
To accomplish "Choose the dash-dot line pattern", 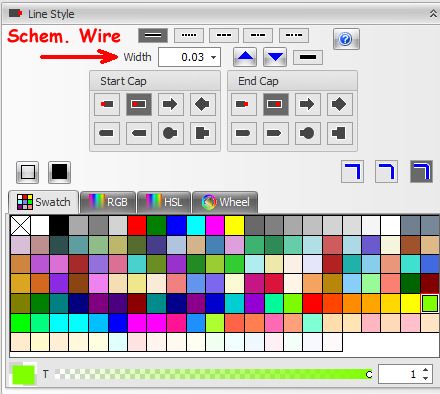I will click(258, 35).
